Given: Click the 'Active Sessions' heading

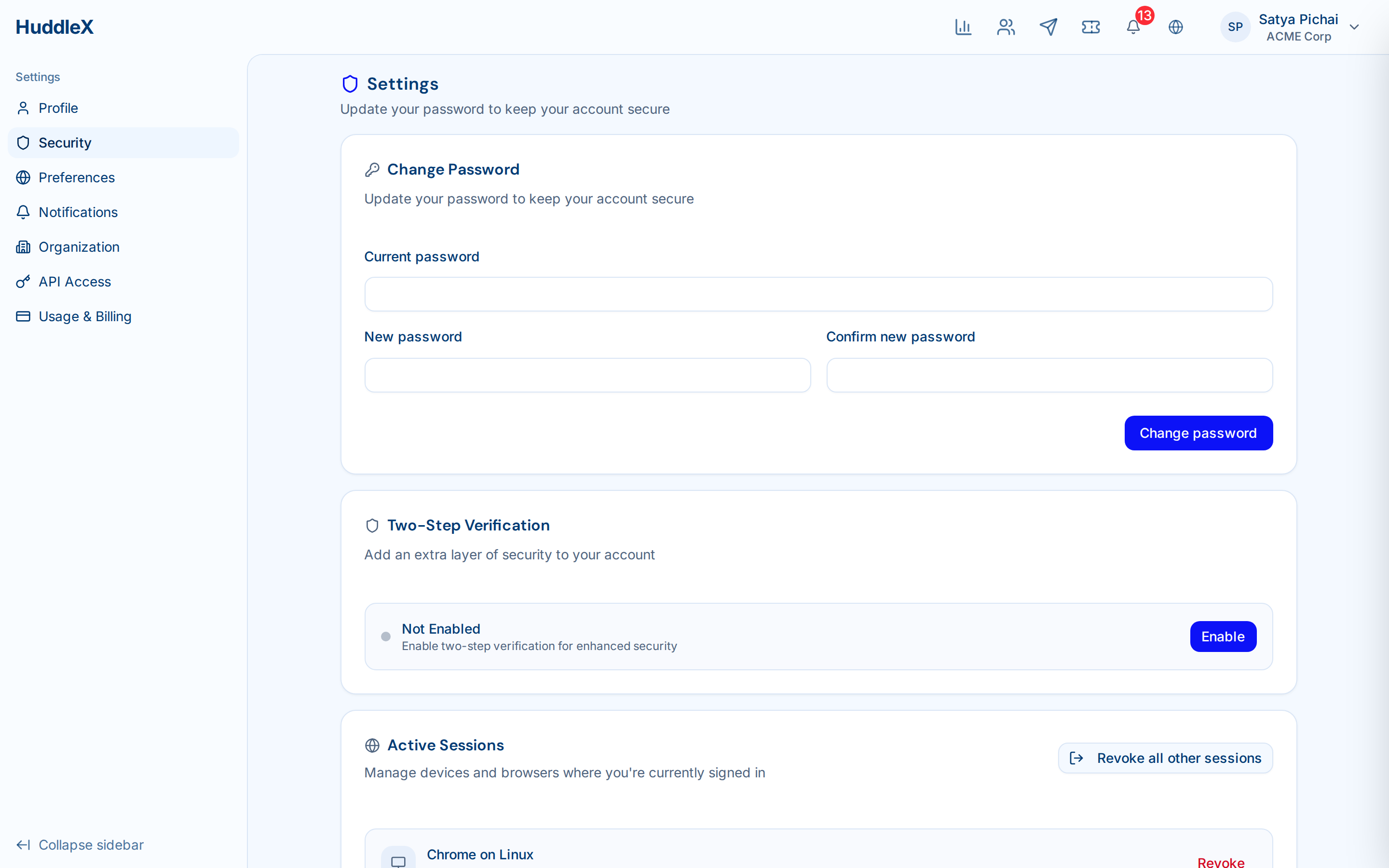Looking at the screenshot, I should [x=446, y=745].
